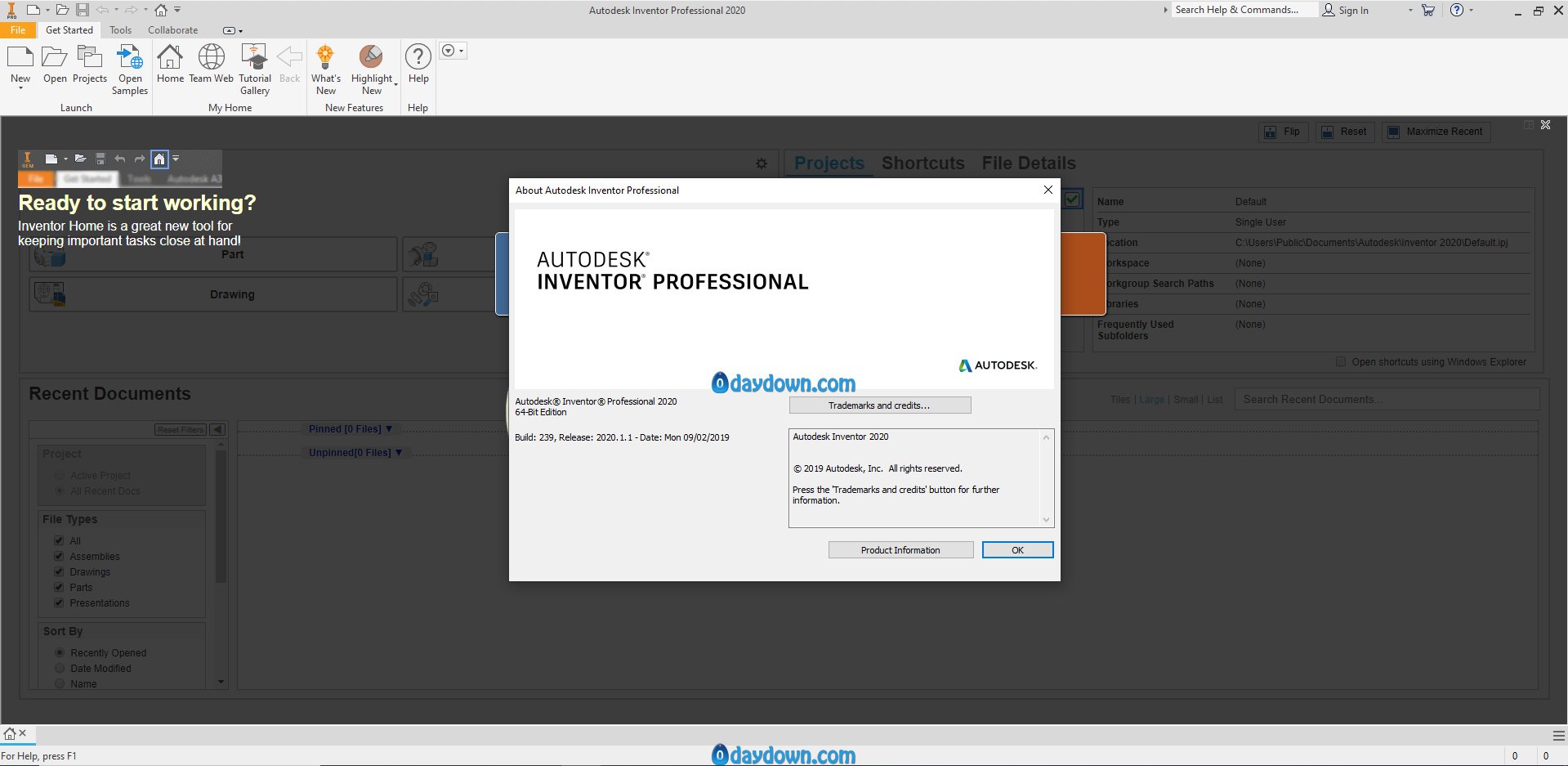Click the Help question mark in ribbon

[418, 57]
